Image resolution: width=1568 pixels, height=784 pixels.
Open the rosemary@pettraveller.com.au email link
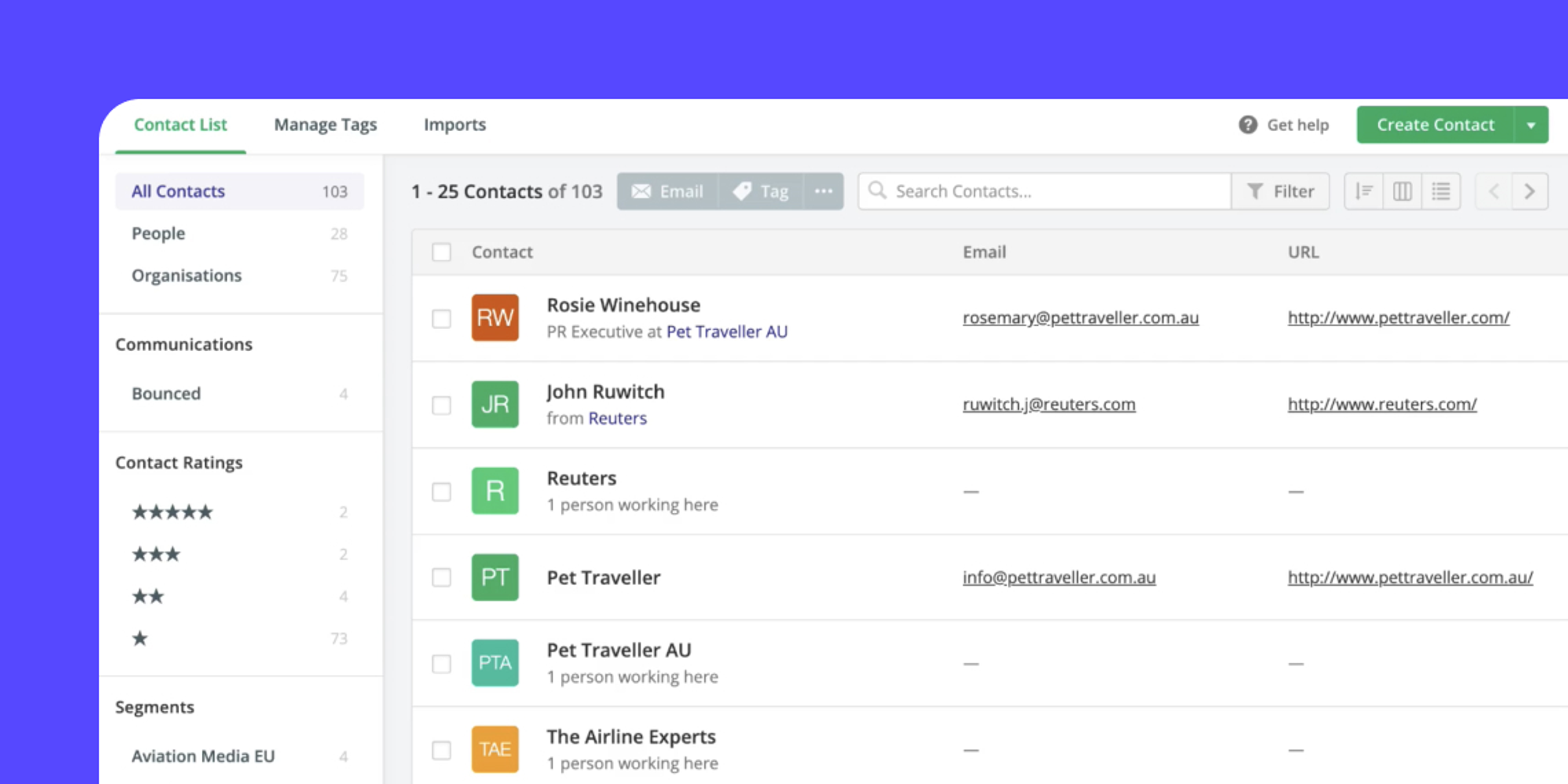(1080, 318)
